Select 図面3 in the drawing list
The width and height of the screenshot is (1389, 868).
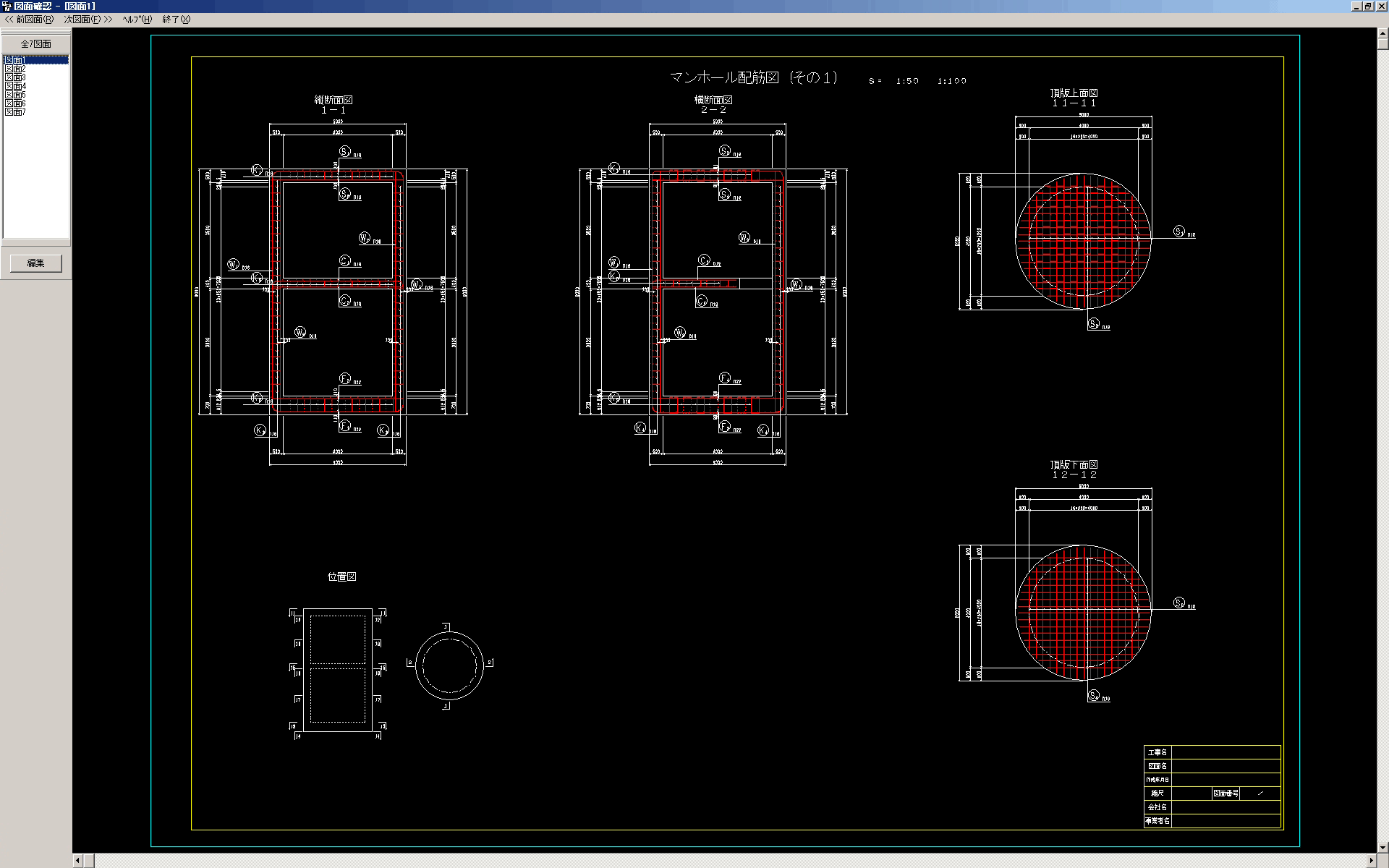point(15,77)
